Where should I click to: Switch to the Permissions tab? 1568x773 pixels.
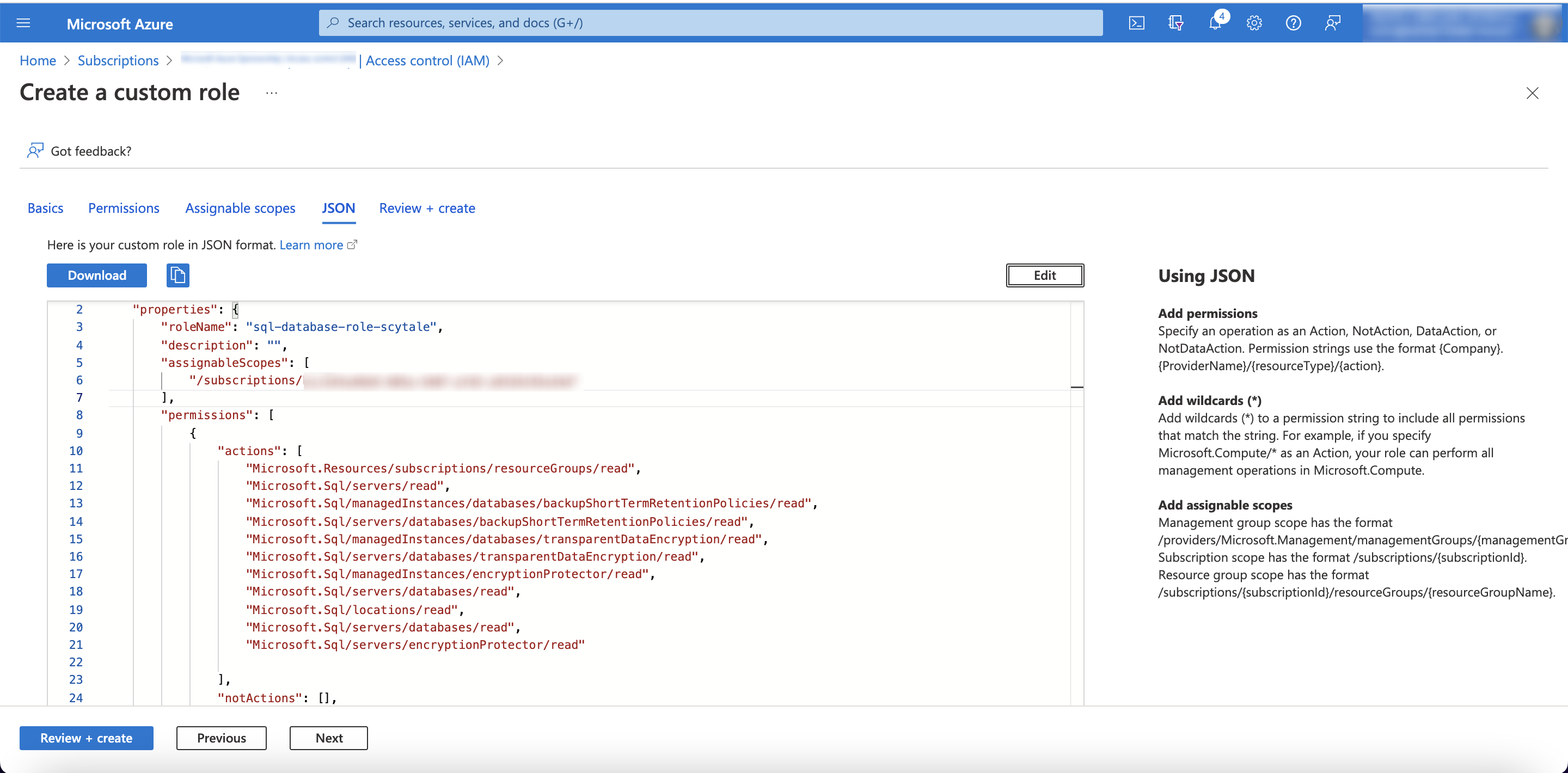pyautogui.click(x=124, y=208)
